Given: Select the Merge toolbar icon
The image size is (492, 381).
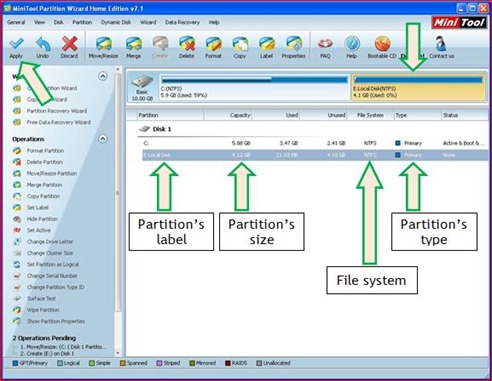Looking at the screenshot, I should pyautogui.click(x=133, y=44).
